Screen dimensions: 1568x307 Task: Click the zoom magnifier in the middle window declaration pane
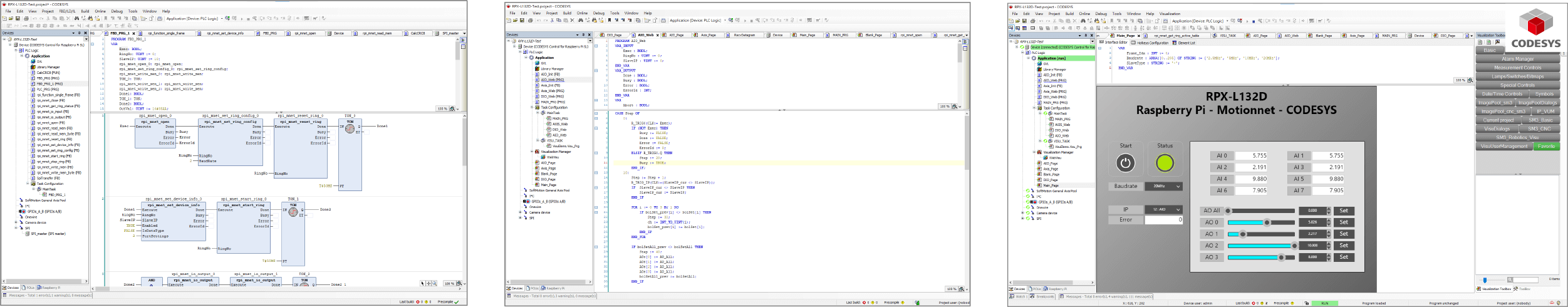(x=955, y=107)
